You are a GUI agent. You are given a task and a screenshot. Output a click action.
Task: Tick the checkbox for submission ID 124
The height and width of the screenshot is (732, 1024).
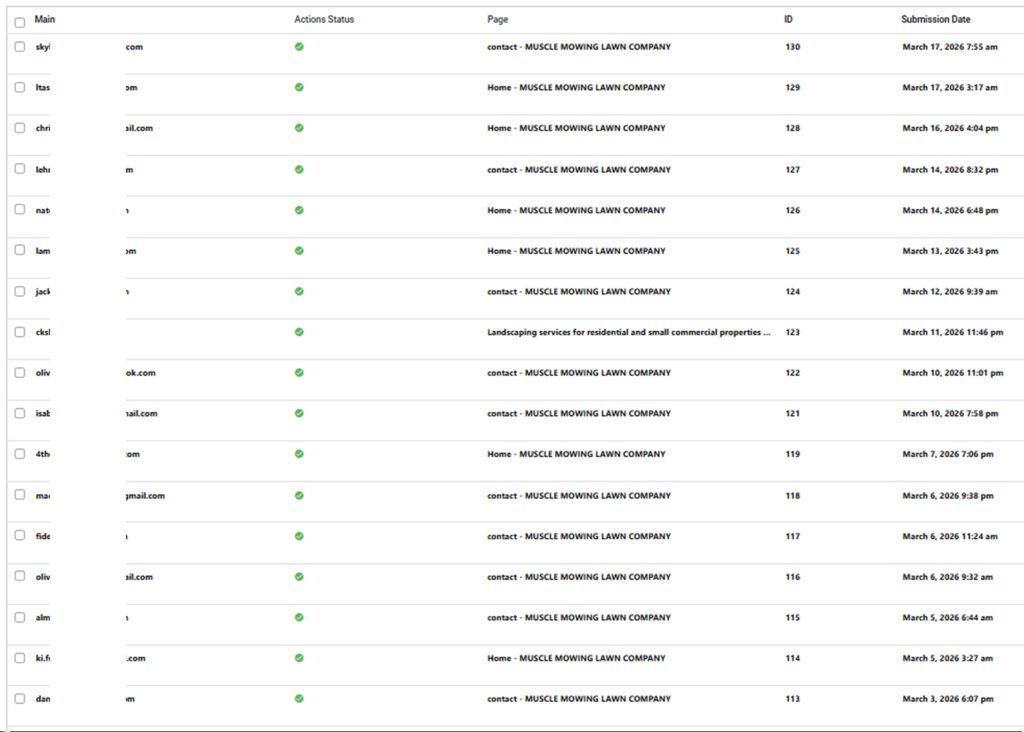click(20, 291)
